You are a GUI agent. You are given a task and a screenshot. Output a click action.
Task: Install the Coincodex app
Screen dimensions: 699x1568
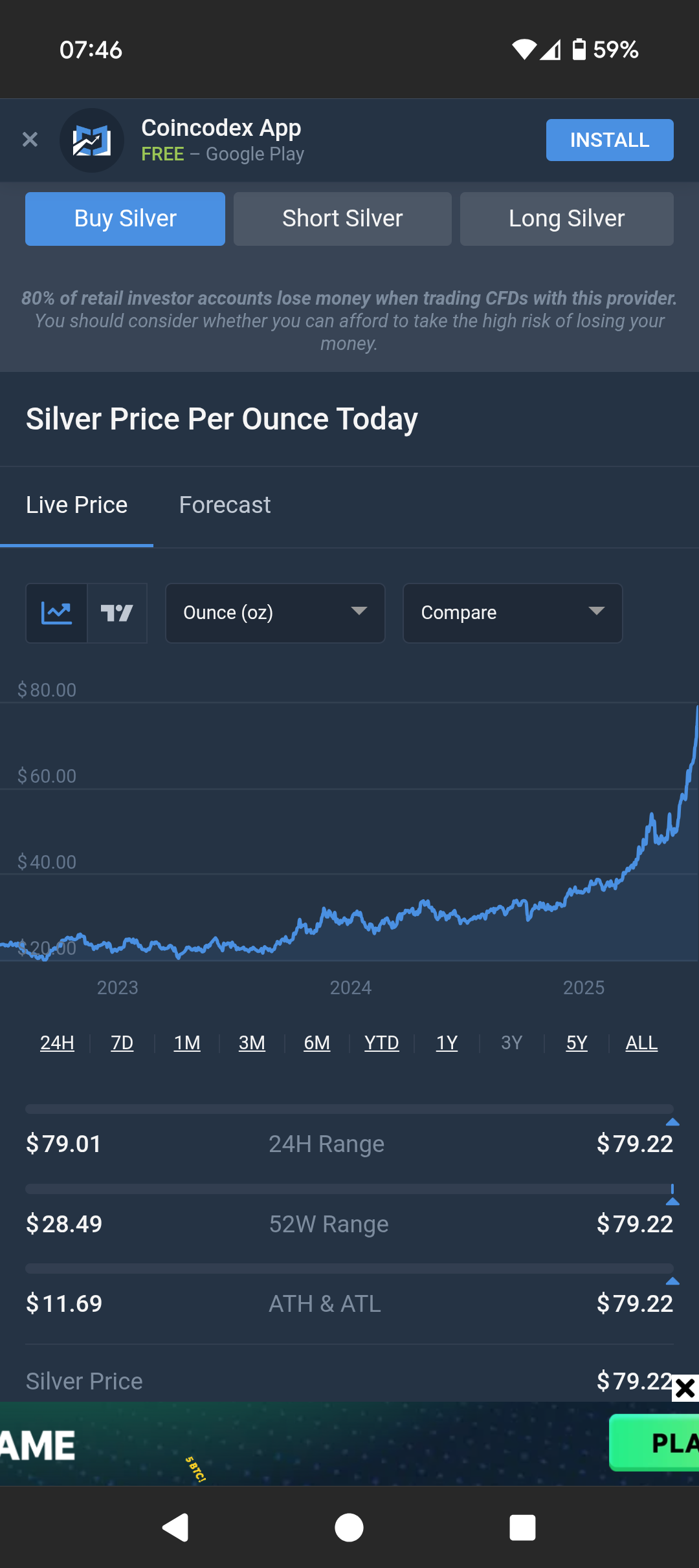tap(609, 140)
